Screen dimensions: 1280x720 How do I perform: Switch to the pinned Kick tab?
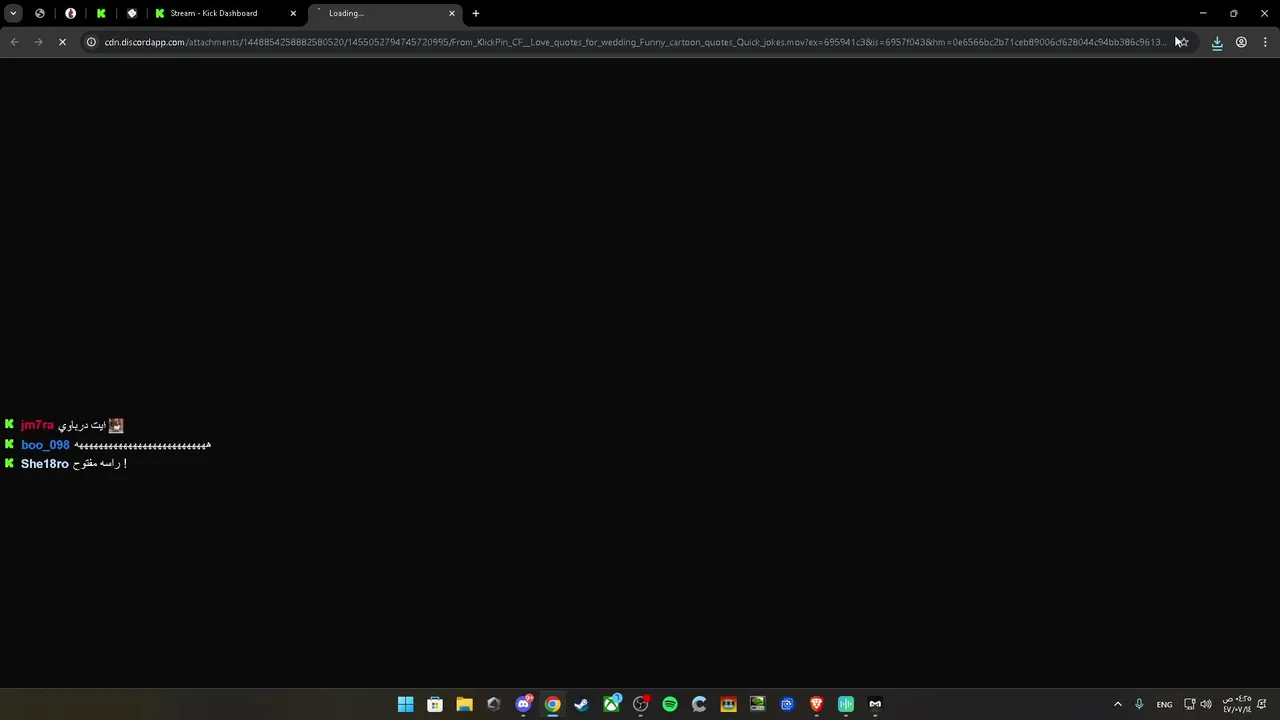[x=101, y=13]
